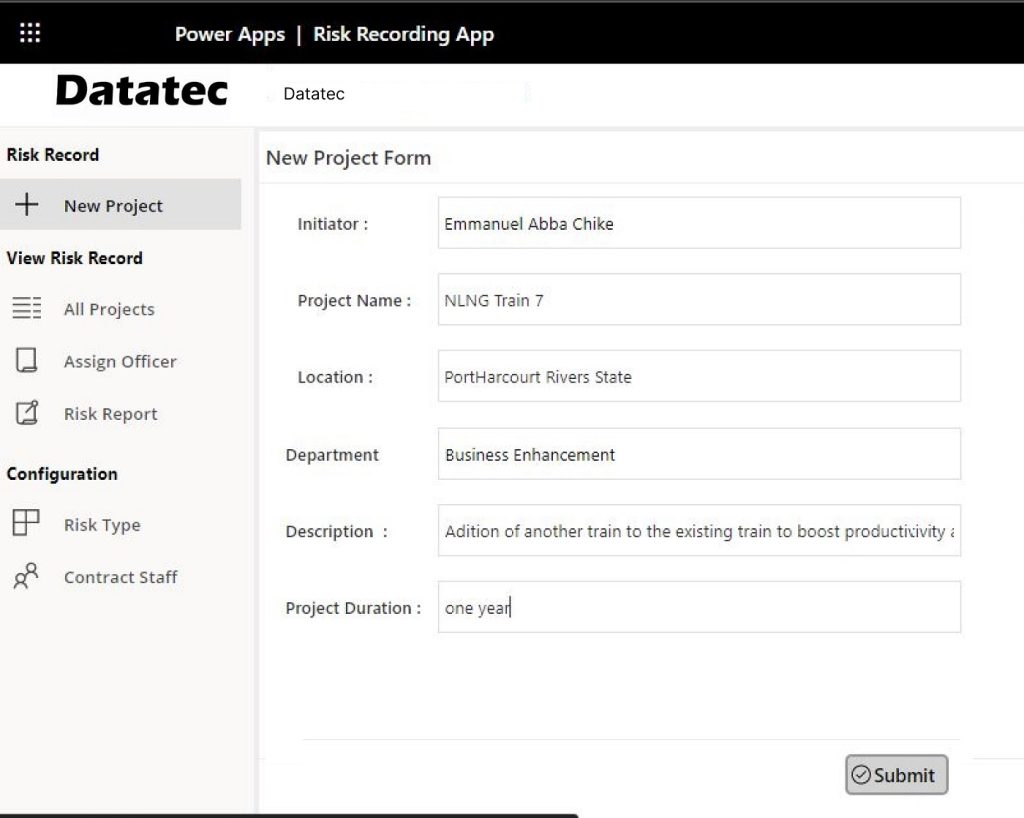Open the waffle app launcher menu
The height and width of the screenshot is (818, 1024).
pos(29,31)
